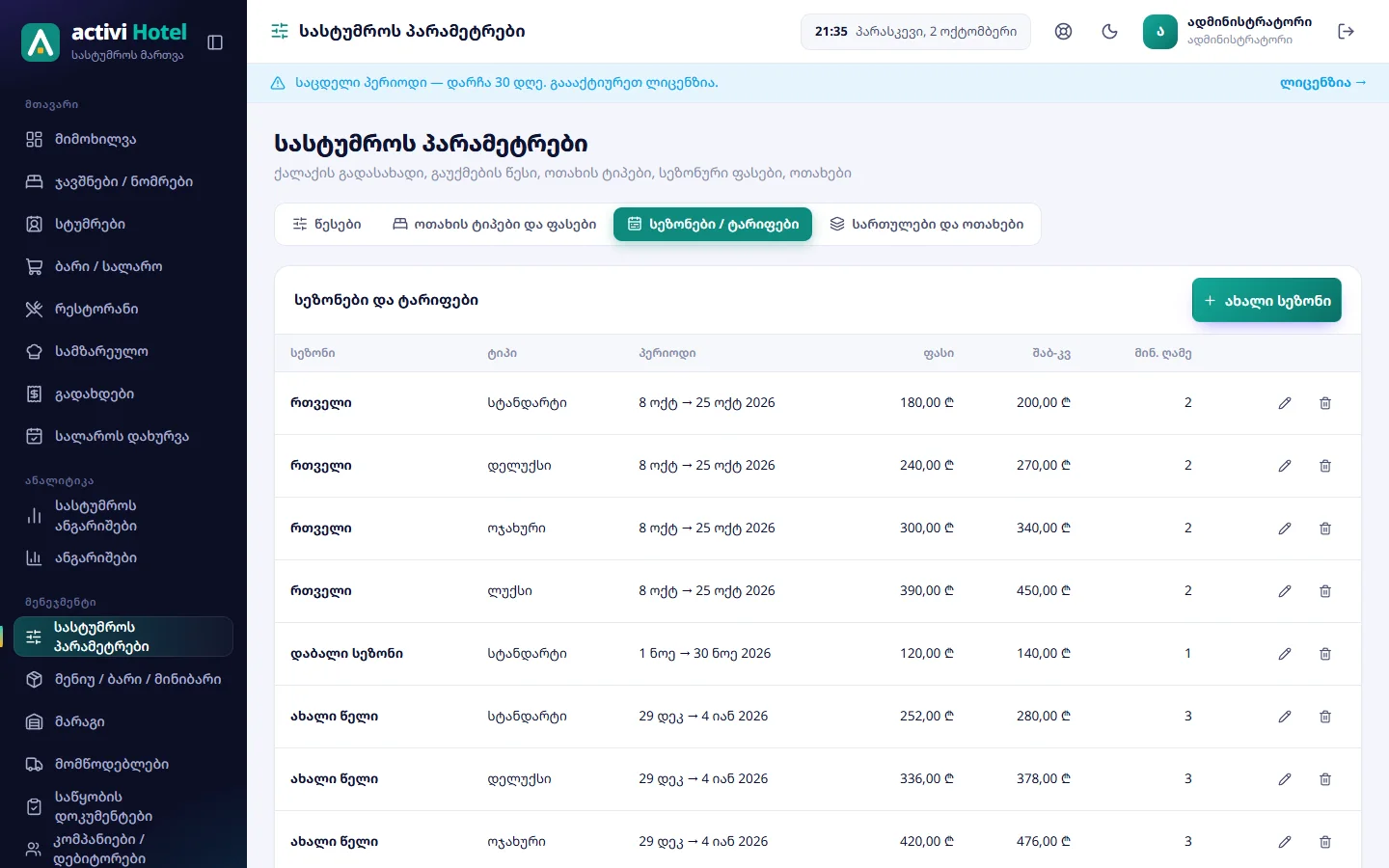
Task: Click the activi Hotel logo icon
Action: (41, 42)
